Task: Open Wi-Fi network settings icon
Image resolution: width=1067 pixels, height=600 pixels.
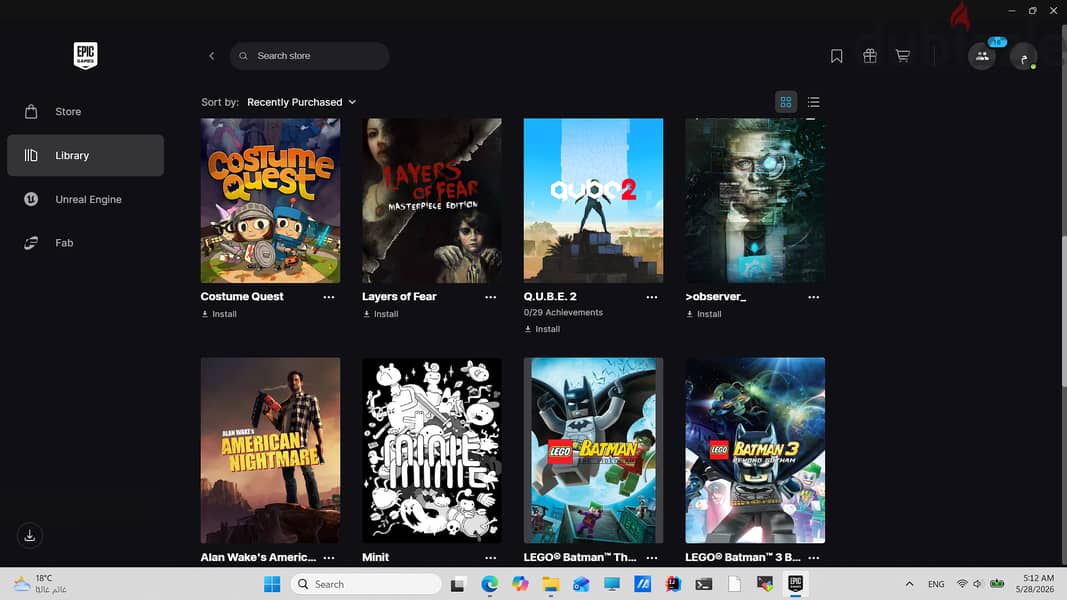Action: pyautogui.click(x=962, y=584)
